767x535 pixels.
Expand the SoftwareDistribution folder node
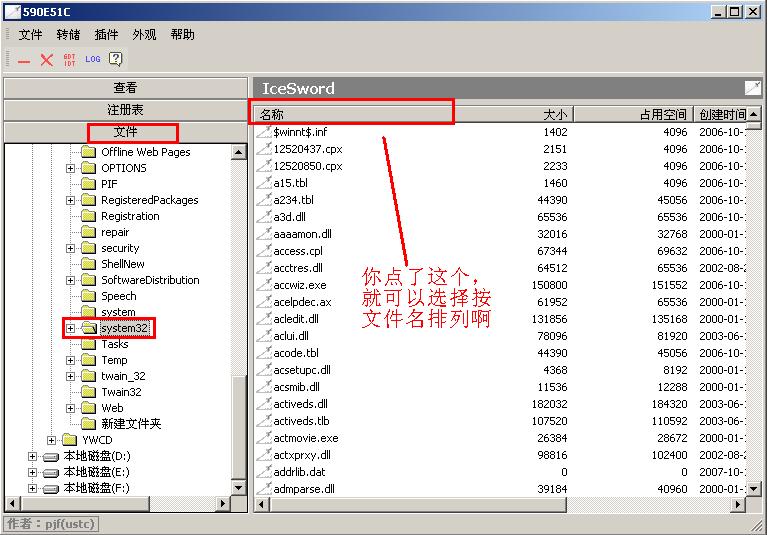70,280
